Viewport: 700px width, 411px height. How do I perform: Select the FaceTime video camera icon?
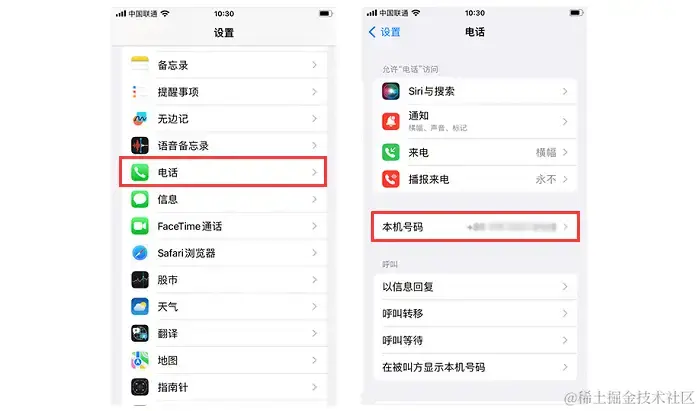click(x=140, y=226)
